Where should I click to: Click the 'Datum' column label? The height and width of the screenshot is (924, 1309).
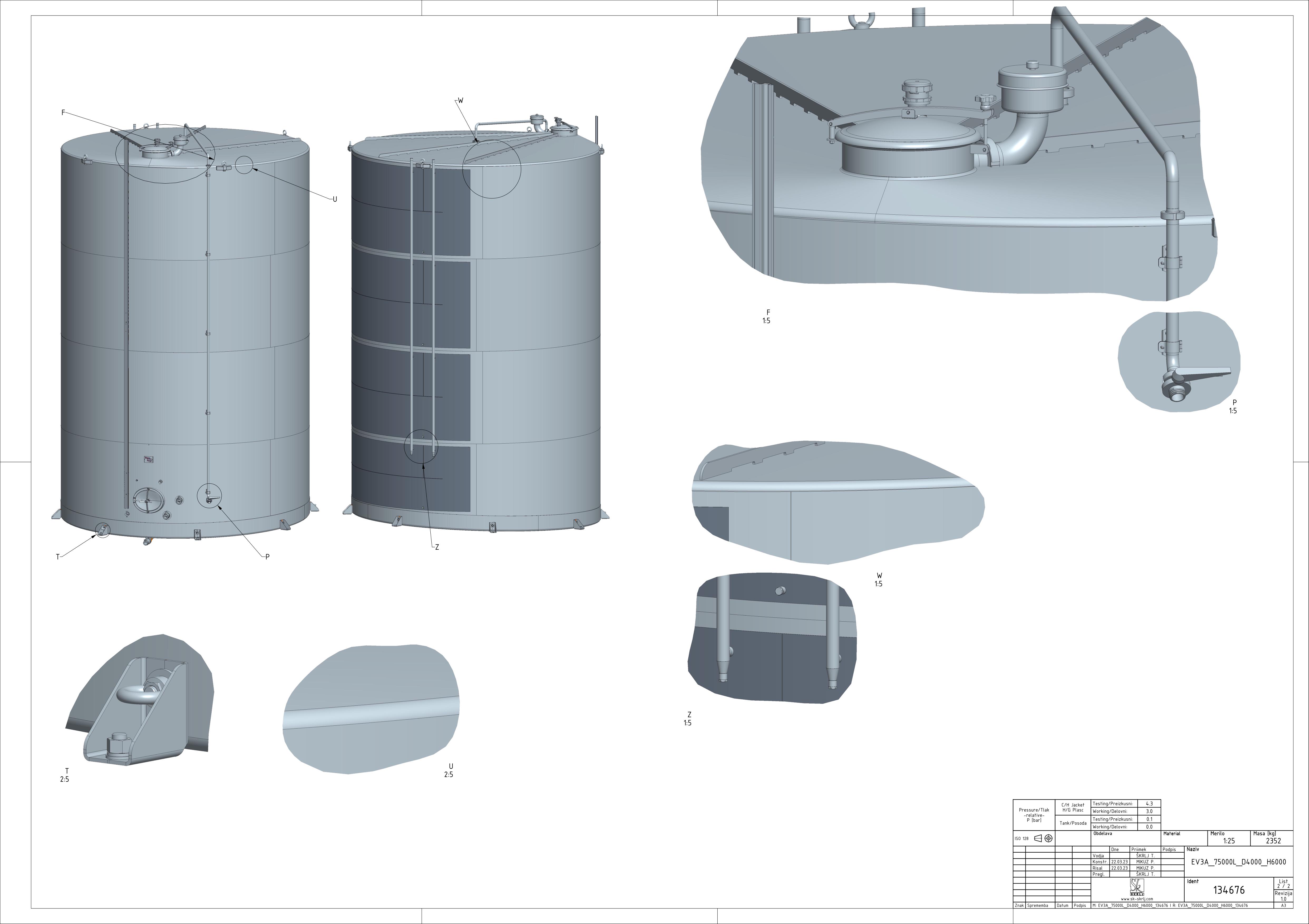click(1063, 905)
